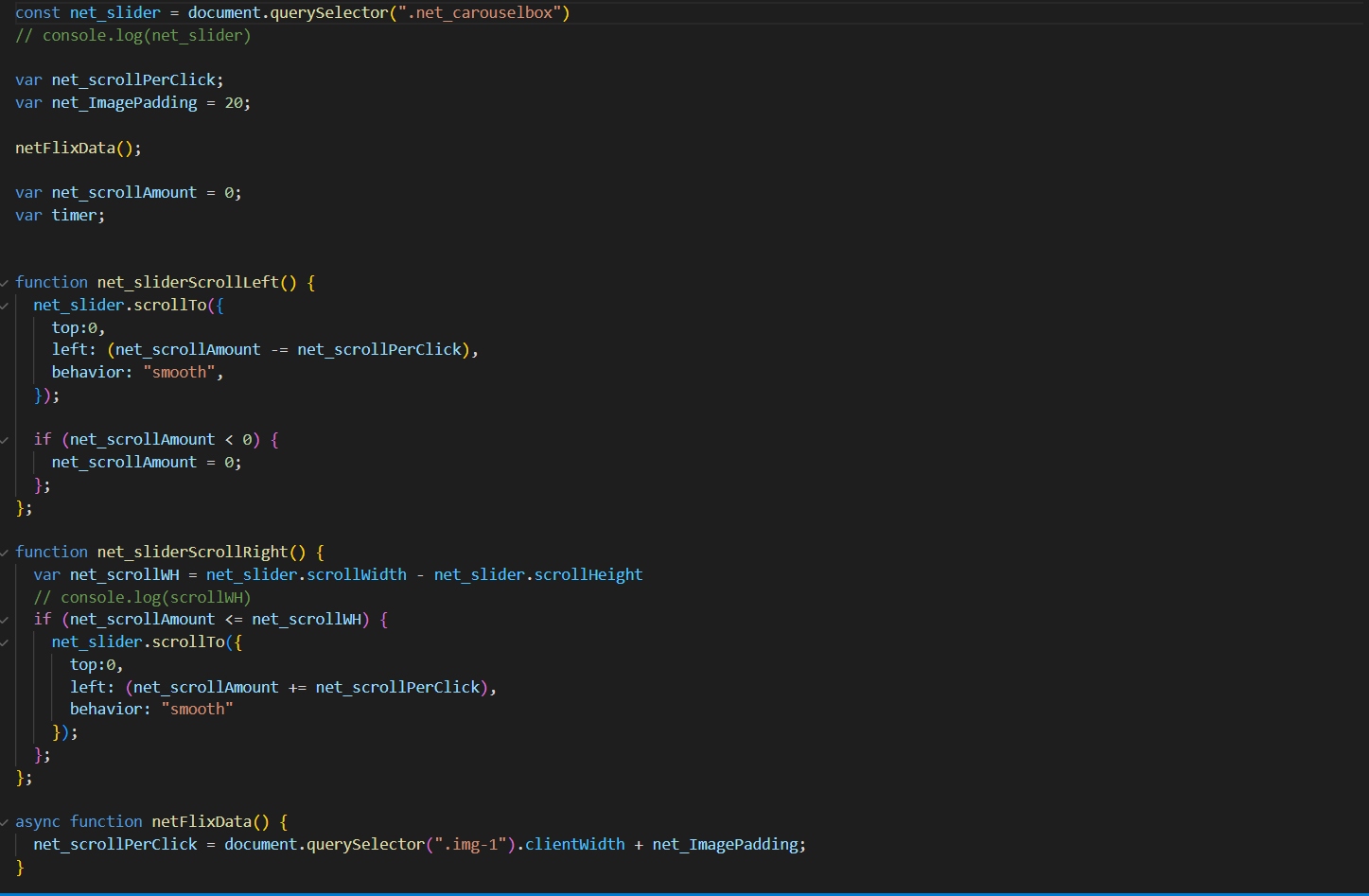Click 'top:0,' inside net_sliderScrollRight

[x=97, y=664]
